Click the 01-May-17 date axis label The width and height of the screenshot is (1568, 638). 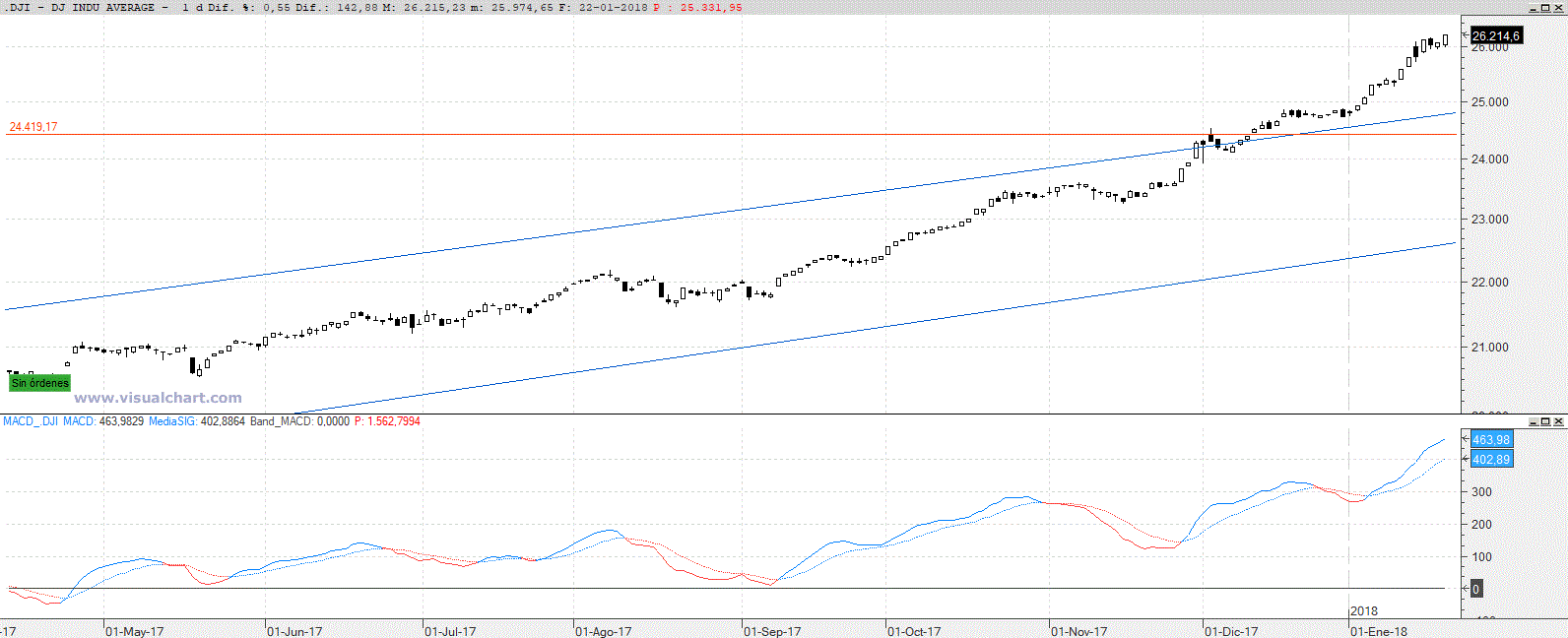point(135,631)
